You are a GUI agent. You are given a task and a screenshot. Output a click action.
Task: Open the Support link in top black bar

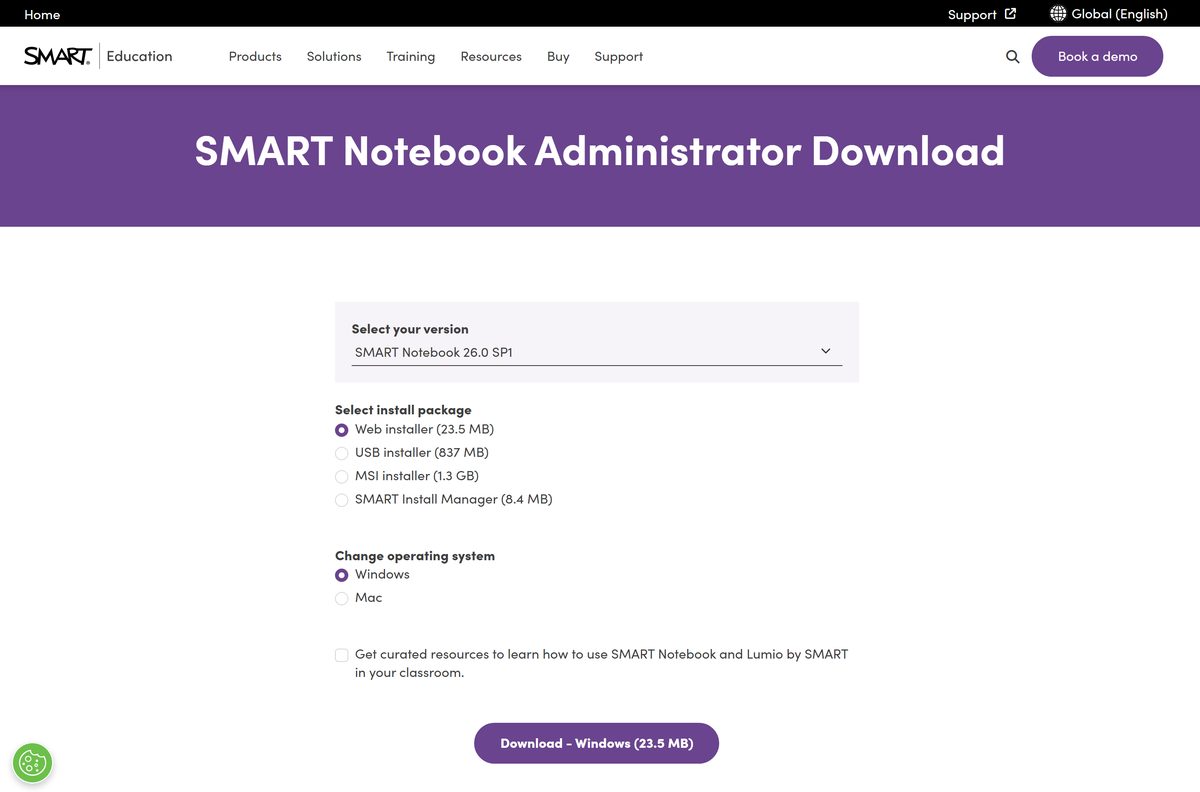tap(972, 14)
